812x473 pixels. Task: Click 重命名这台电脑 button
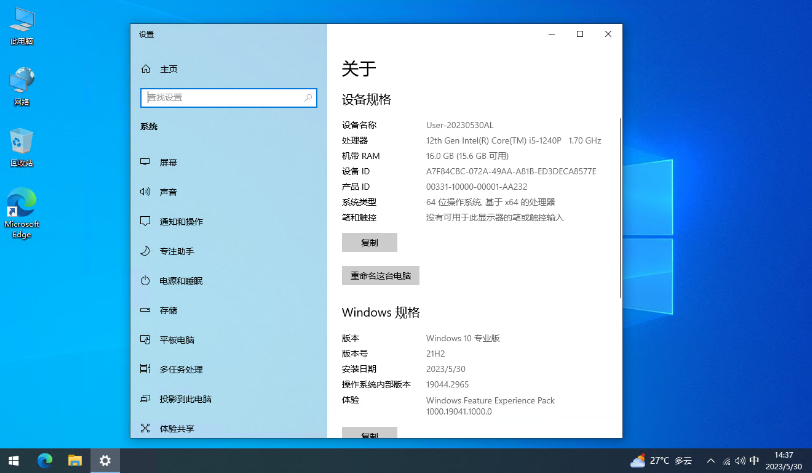(x=380, y=276)
